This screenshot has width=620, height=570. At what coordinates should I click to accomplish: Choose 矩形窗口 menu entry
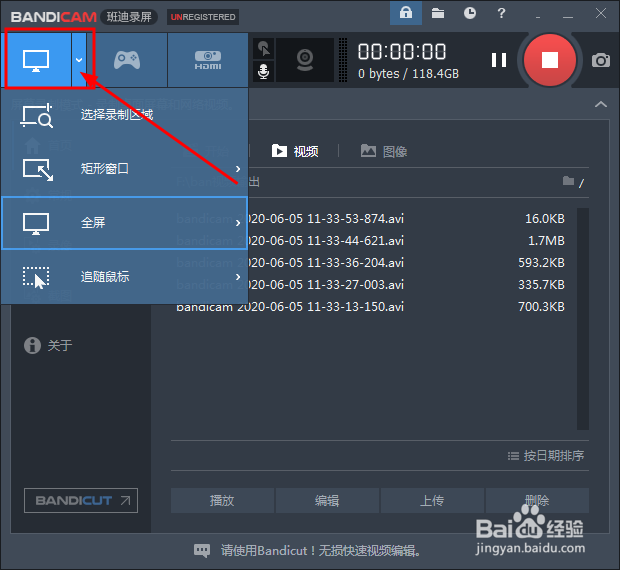point(125,169)
